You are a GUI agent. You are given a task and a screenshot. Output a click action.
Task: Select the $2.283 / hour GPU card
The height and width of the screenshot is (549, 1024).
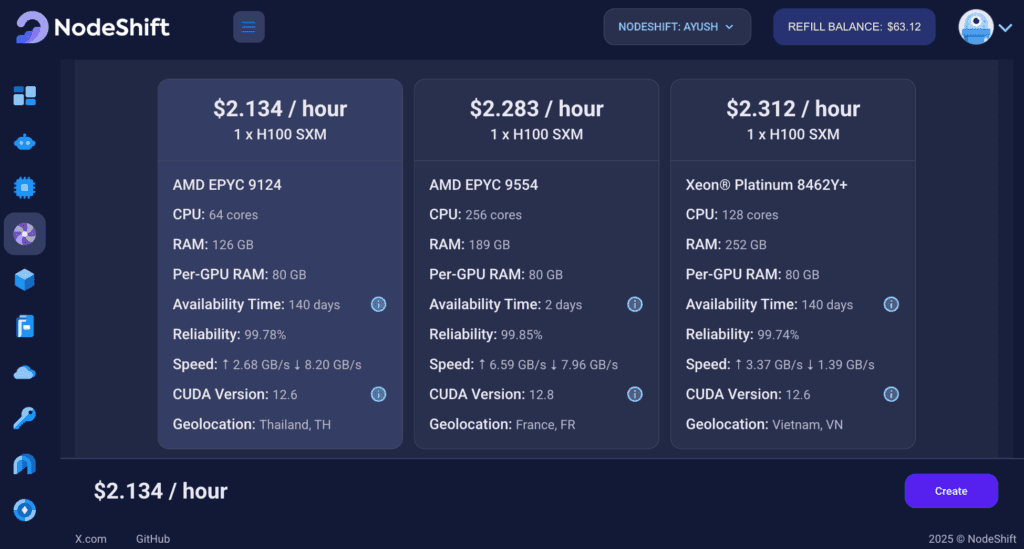pos(537,264)
